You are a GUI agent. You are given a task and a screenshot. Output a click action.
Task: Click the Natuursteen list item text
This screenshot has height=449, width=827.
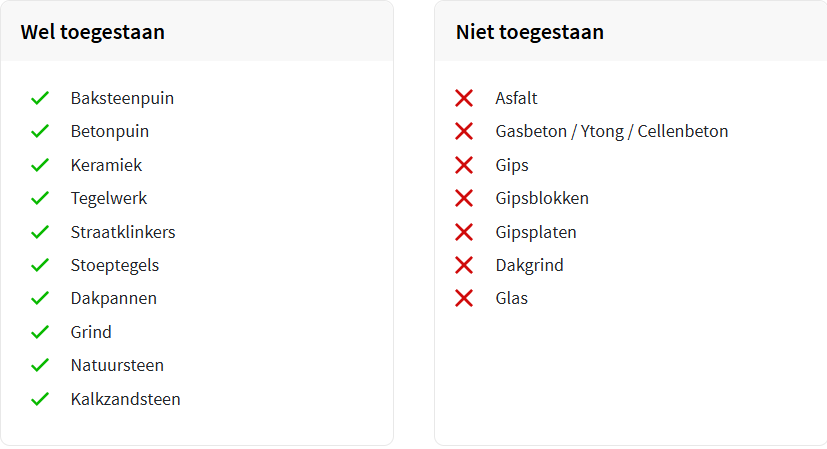tap(117, 365)
